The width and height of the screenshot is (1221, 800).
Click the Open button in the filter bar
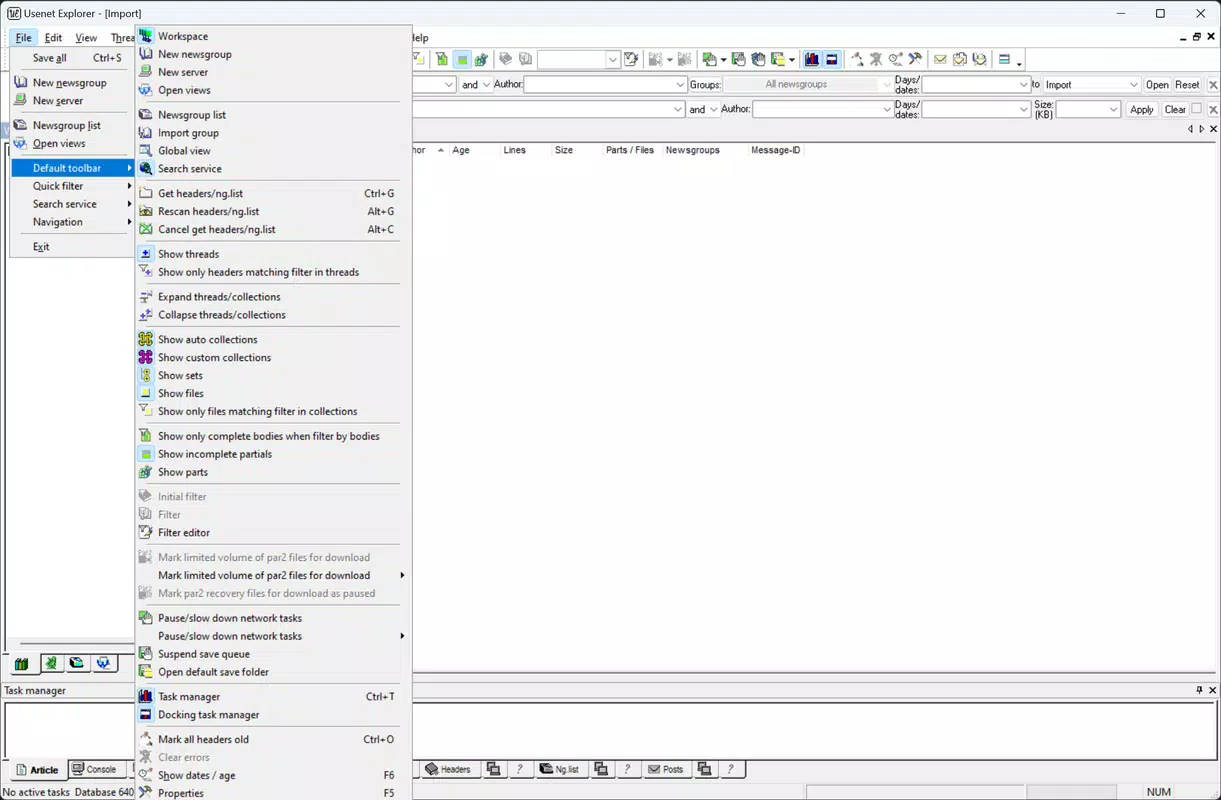pos(1157,85)
